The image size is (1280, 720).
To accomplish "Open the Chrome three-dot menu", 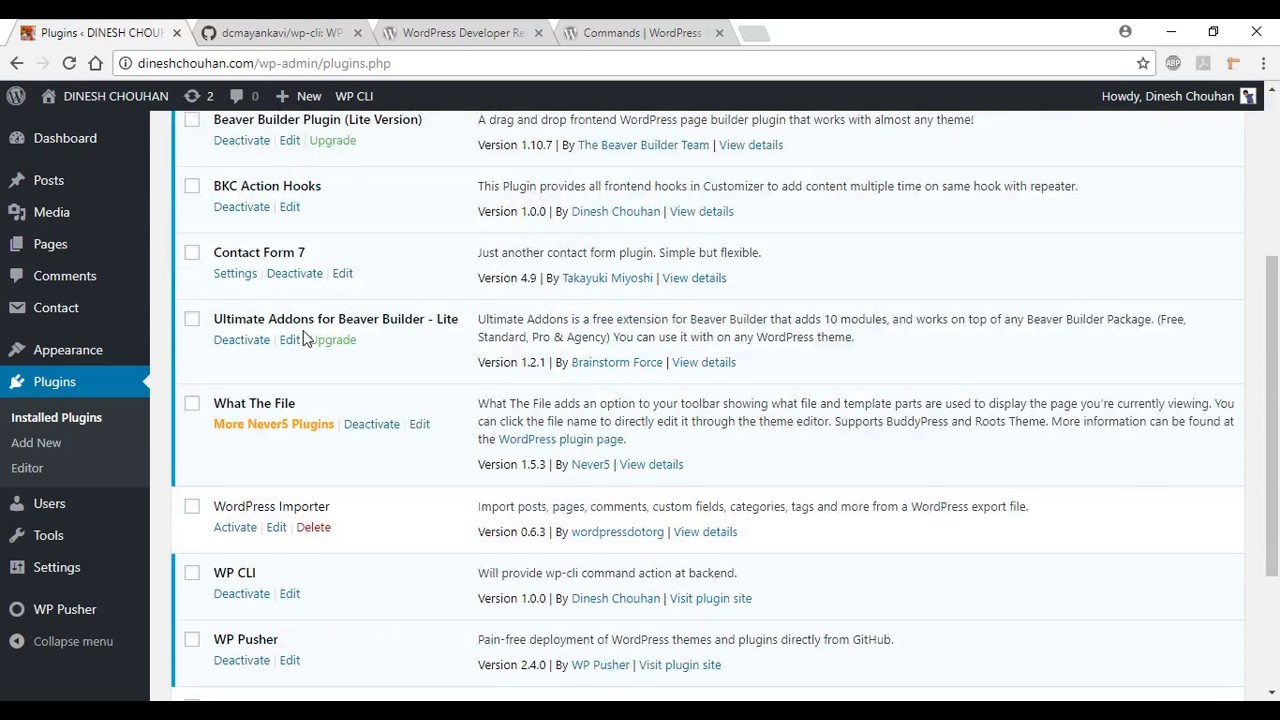I will point(1263,63).
